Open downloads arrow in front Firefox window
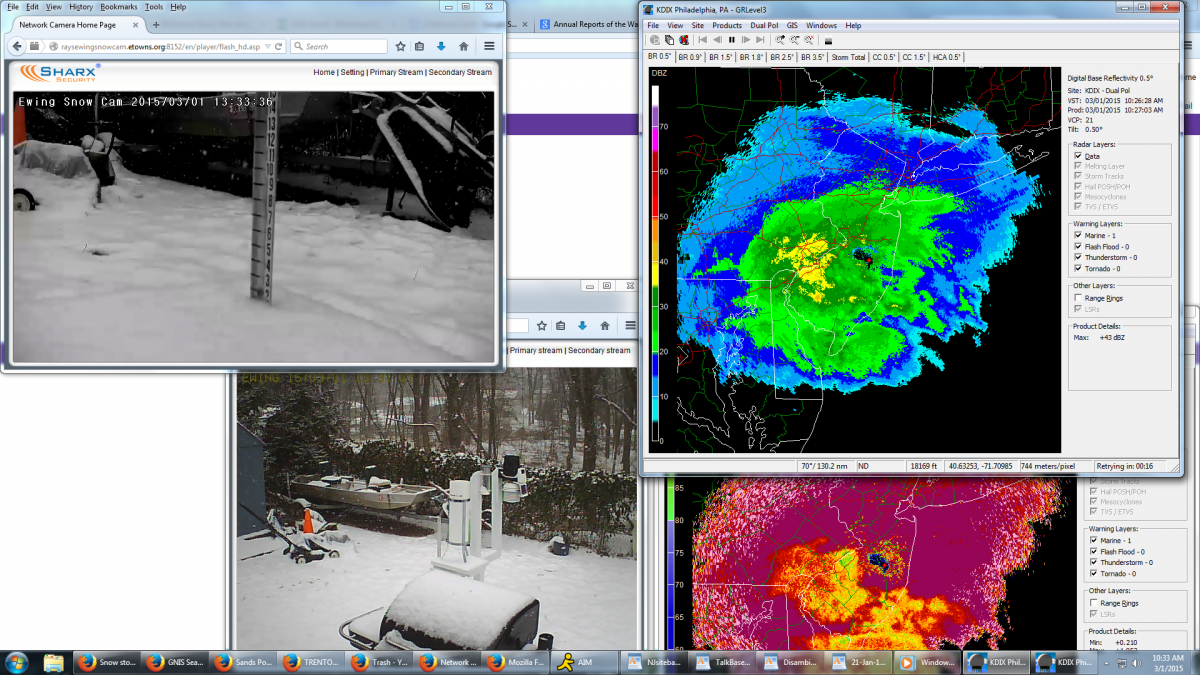This screenshot has height=675, width=1200. [441, 46]
